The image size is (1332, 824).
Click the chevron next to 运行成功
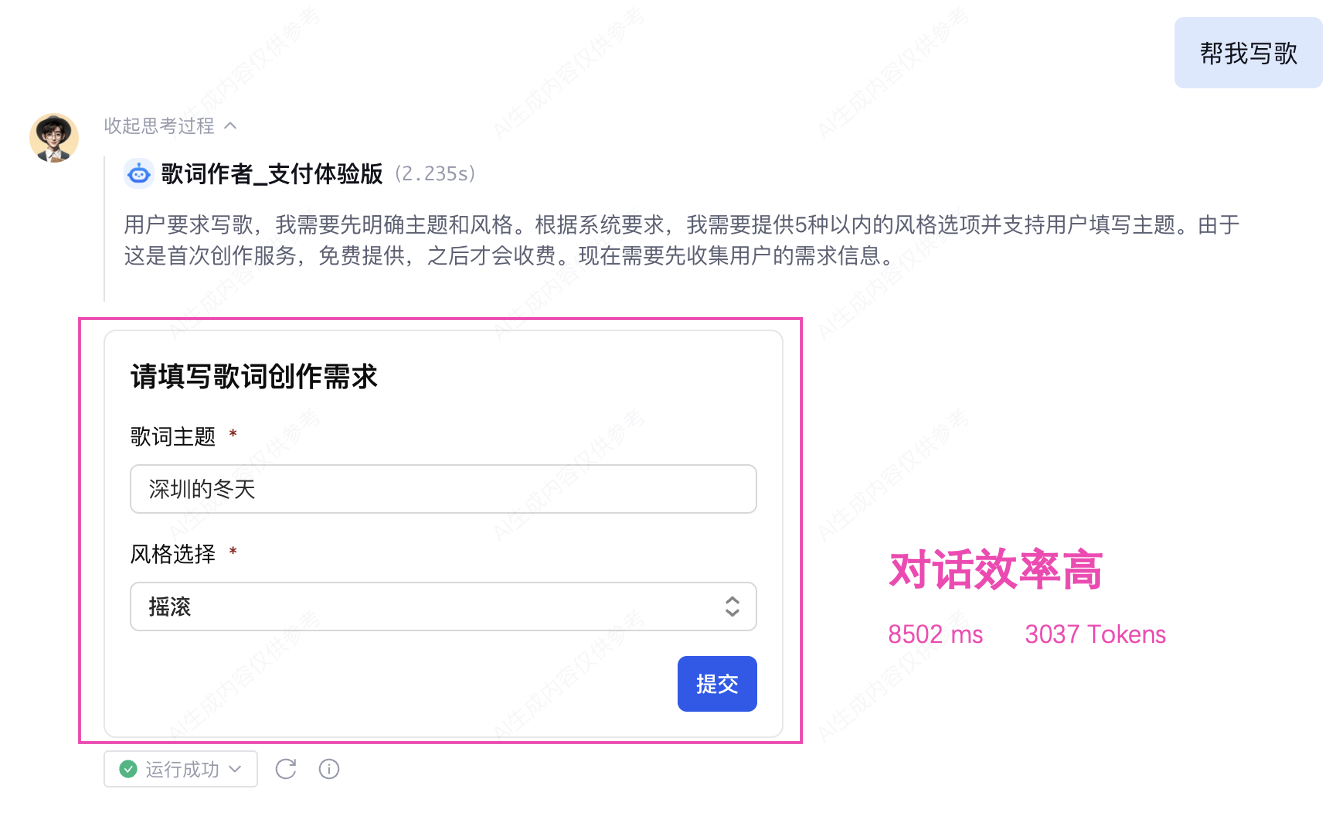(235, 769)
